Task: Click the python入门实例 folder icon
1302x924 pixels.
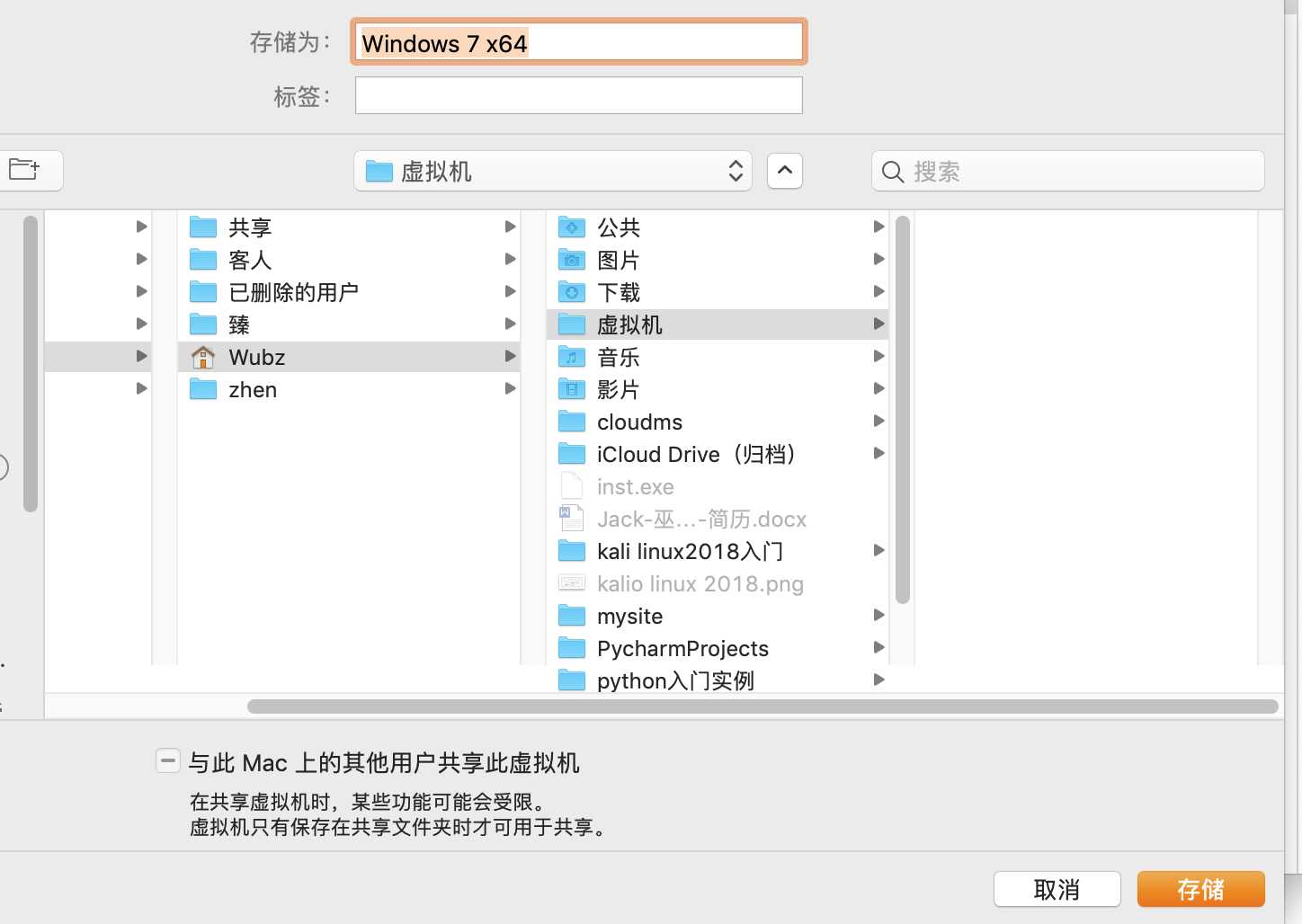Action: point(572,680)
